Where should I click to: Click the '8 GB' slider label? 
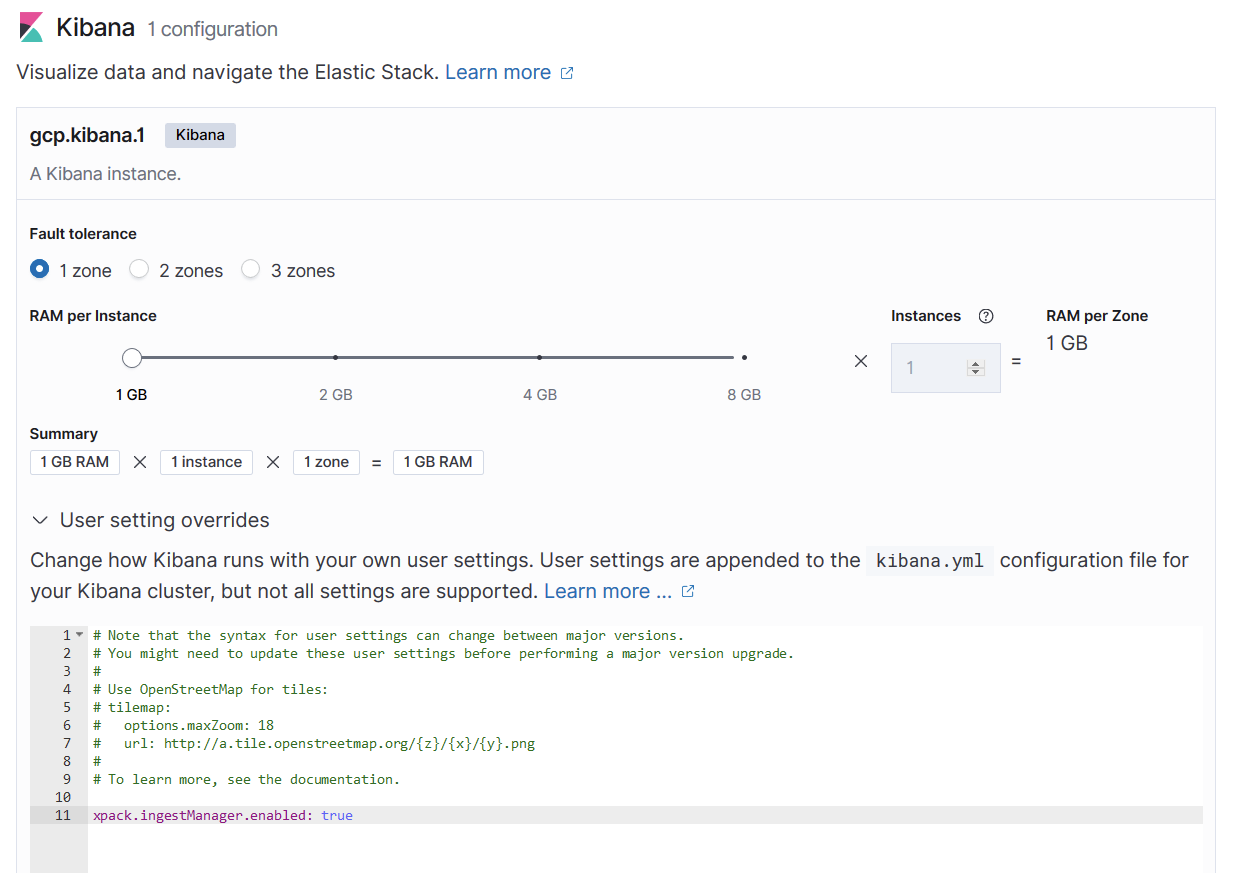click(744, 395)
